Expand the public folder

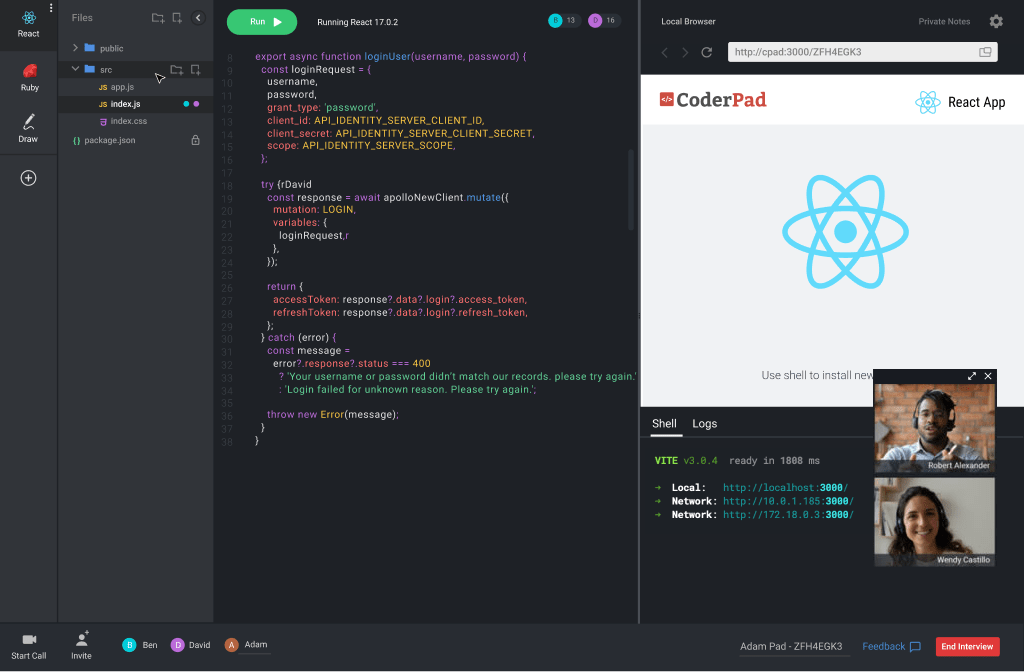coord(74,47)
